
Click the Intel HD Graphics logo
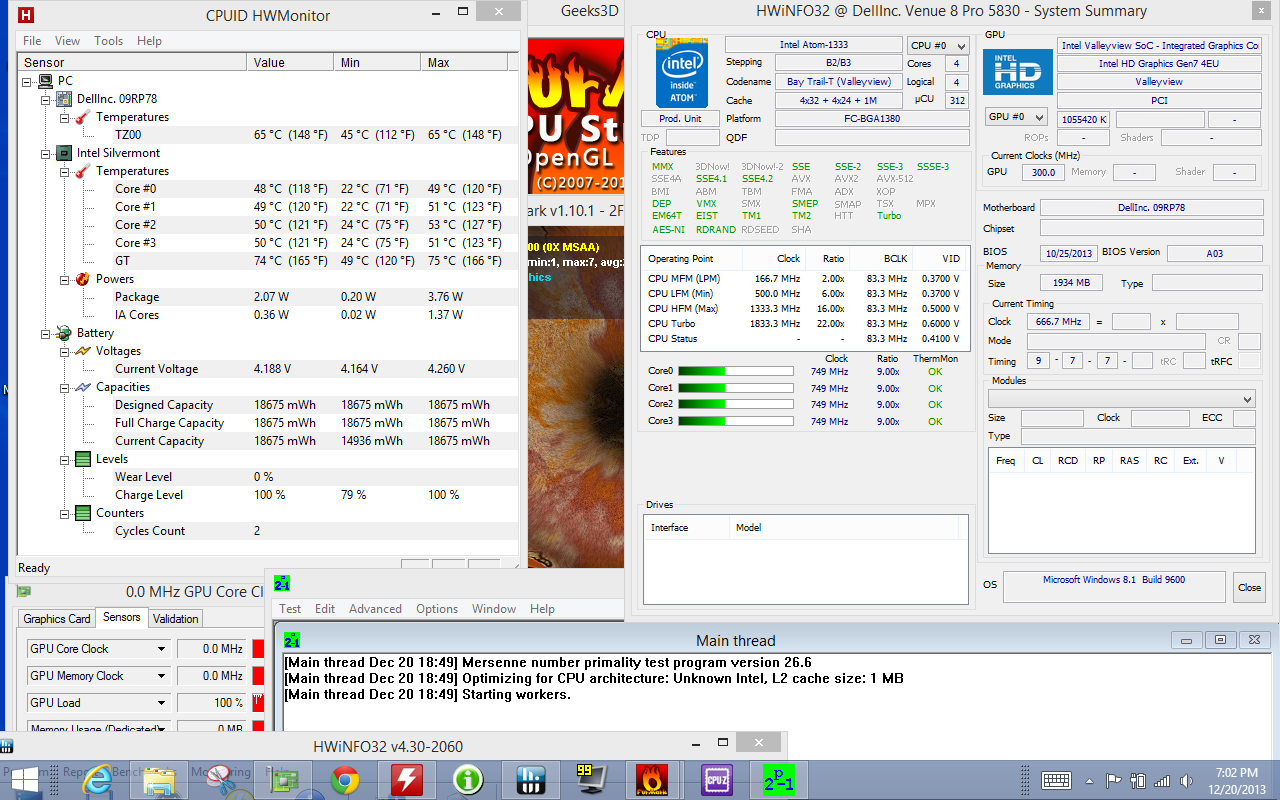coord(1017,73)
